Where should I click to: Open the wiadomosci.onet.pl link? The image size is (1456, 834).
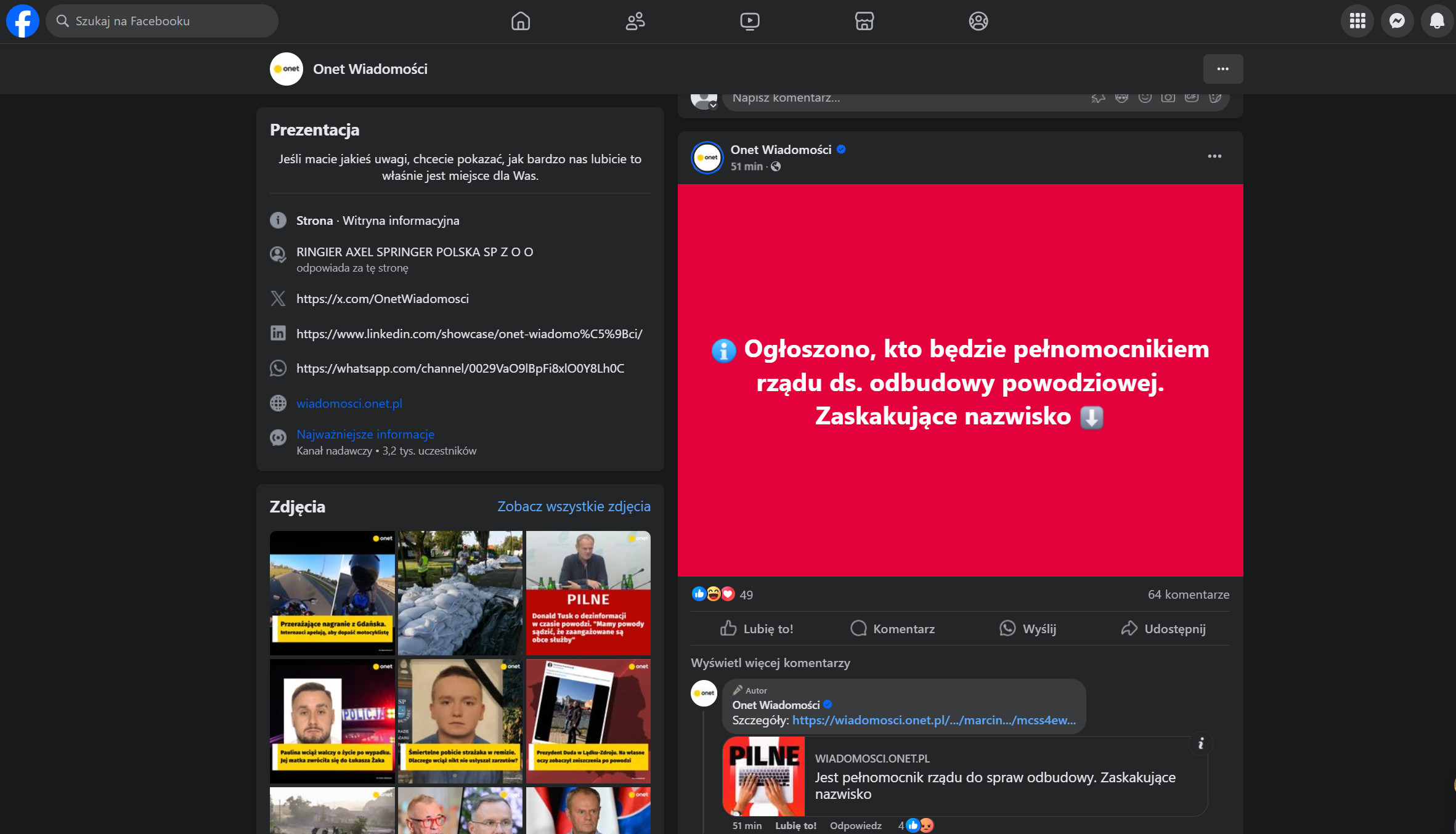(x=349, y=403)
